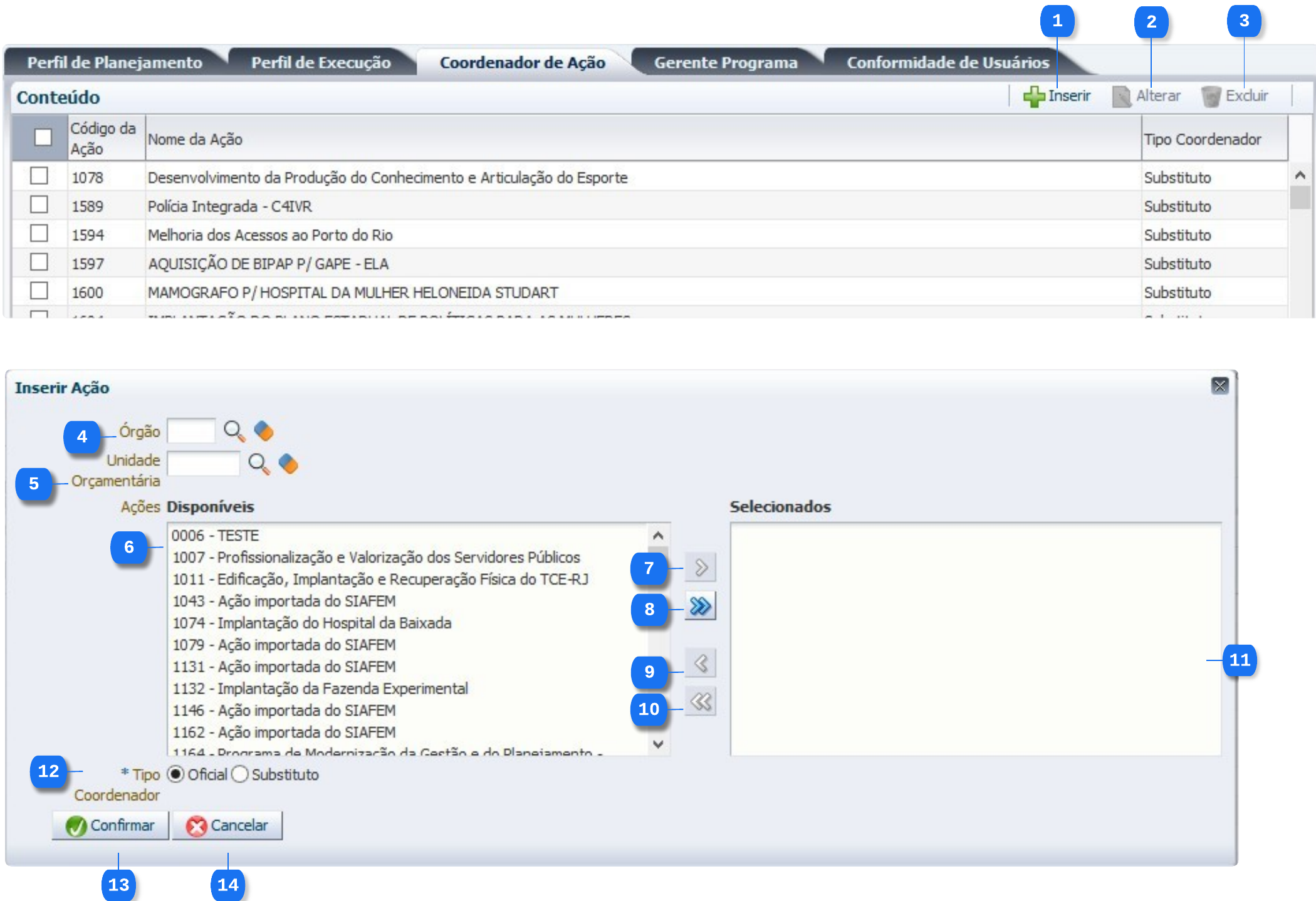Tick the select-all header checkbox
This screenshot has height=901, width=1316.
43,137
